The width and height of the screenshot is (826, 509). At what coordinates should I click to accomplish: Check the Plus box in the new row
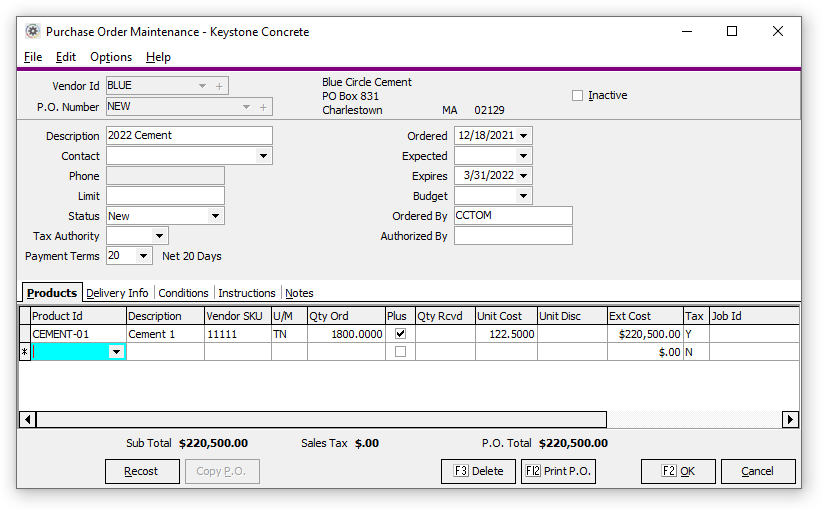(401, 352)
